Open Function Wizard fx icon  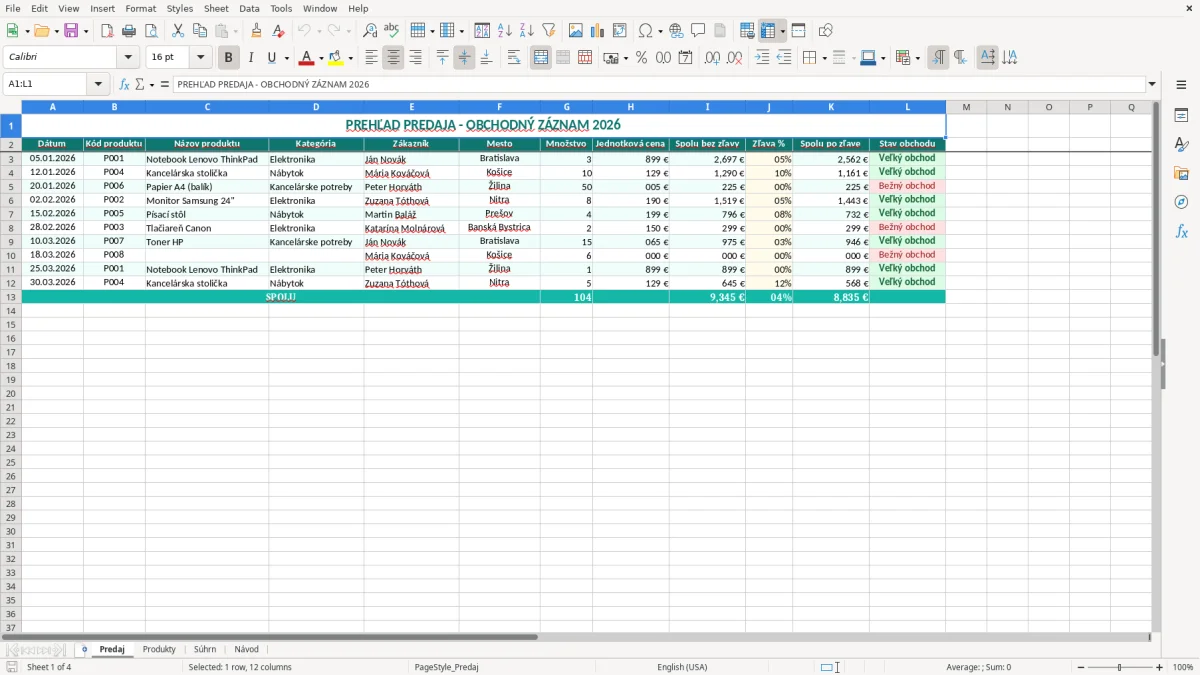(x=124, y=84)
